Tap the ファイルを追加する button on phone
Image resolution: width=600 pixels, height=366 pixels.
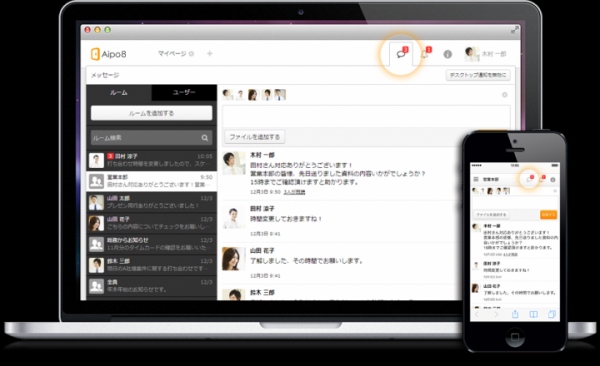[x=491, y=215]
